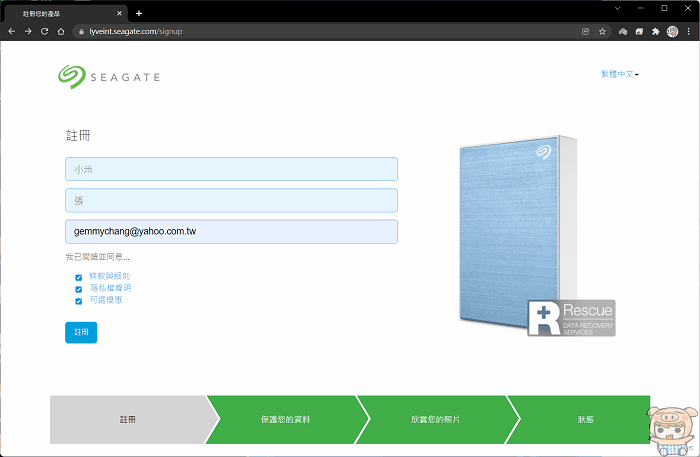The image size is (700, 457).
Task: Open the cloud extension icon in toolbar
Action: pos(623,31)
